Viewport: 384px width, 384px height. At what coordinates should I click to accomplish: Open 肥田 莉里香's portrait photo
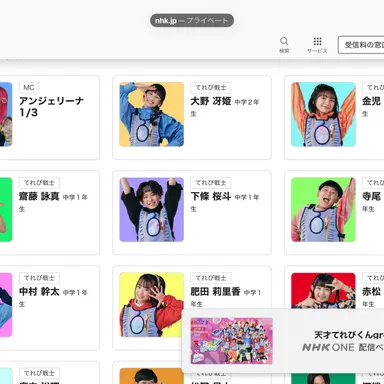click(152, 305)
